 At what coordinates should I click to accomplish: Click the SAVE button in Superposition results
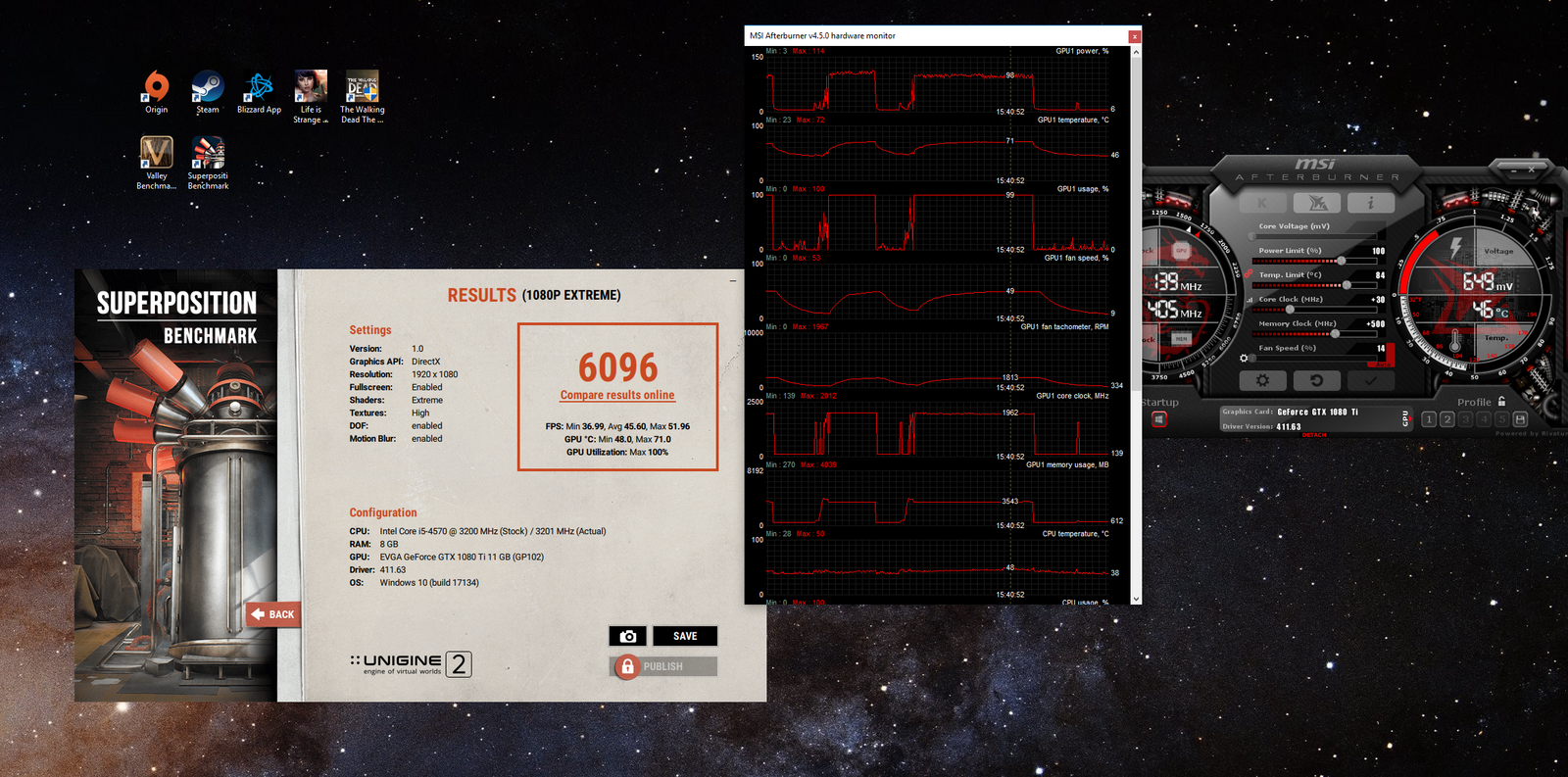(685, 636)
